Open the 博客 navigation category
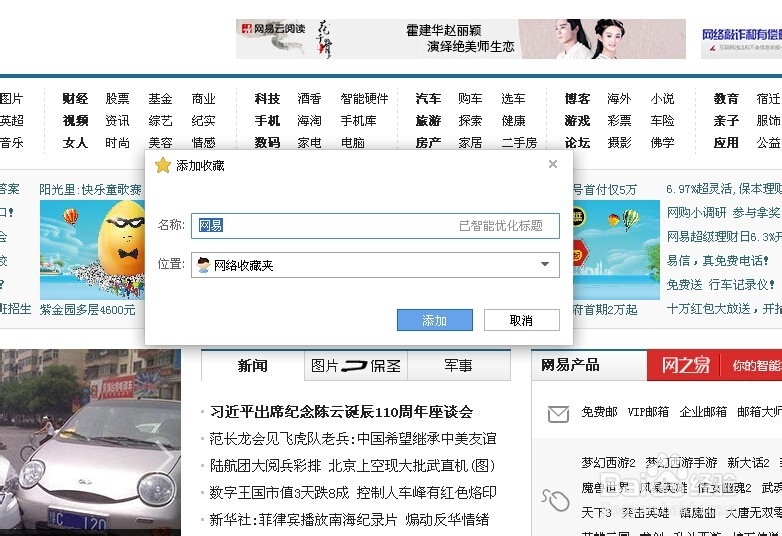 [x=577, y=99]
